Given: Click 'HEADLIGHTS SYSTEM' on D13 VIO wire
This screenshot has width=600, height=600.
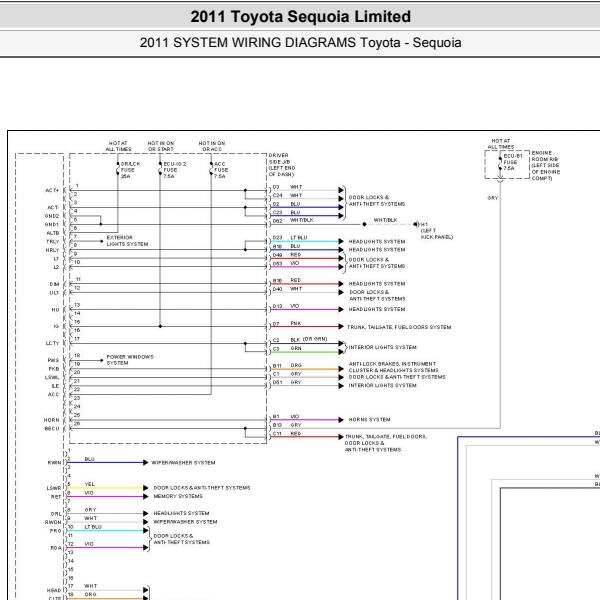Looking at the screenshot, I should coord(377,309).
